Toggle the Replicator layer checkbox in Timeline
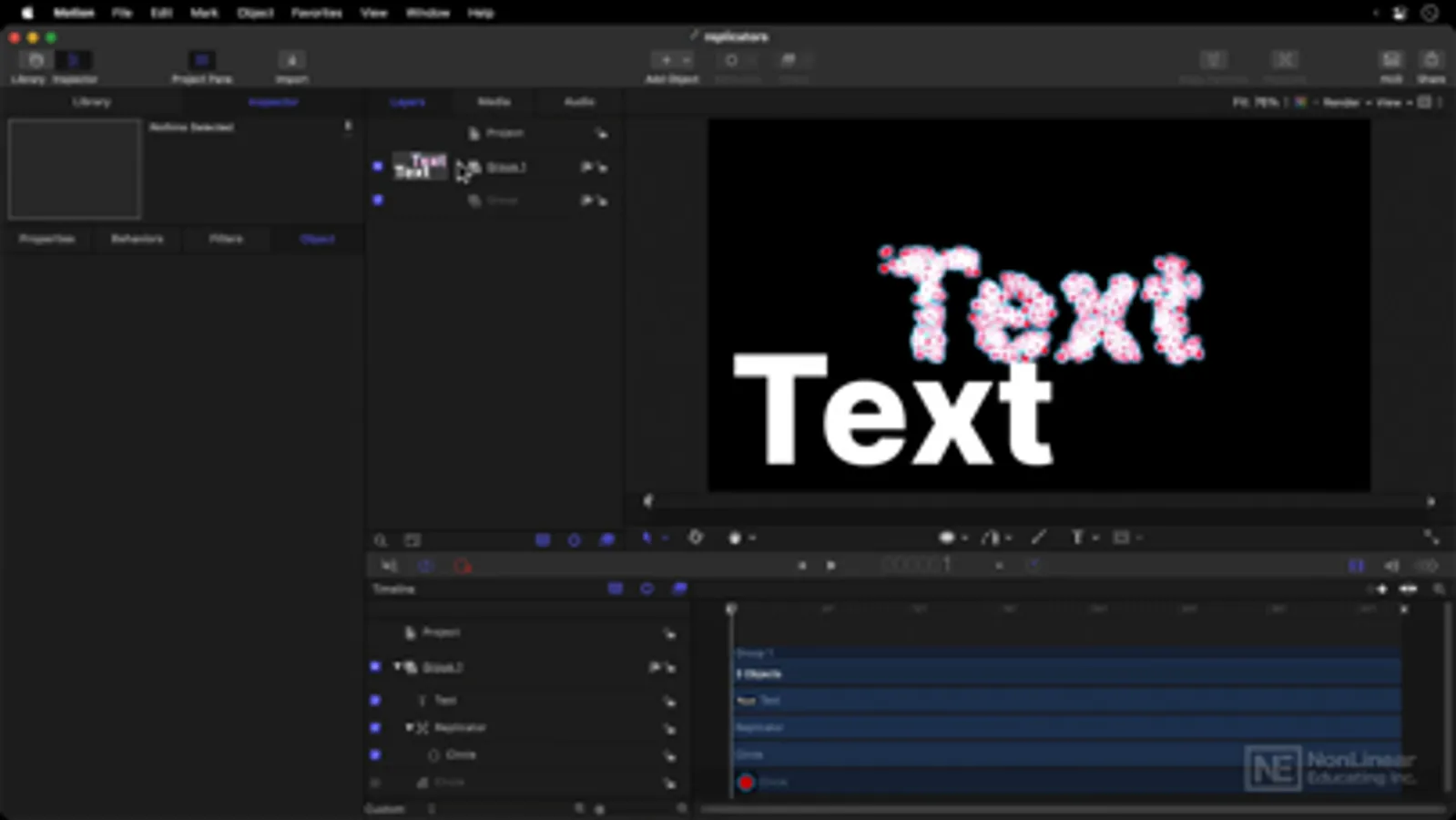The width and height of the screenshot is (1456, 820). point(375,728)
